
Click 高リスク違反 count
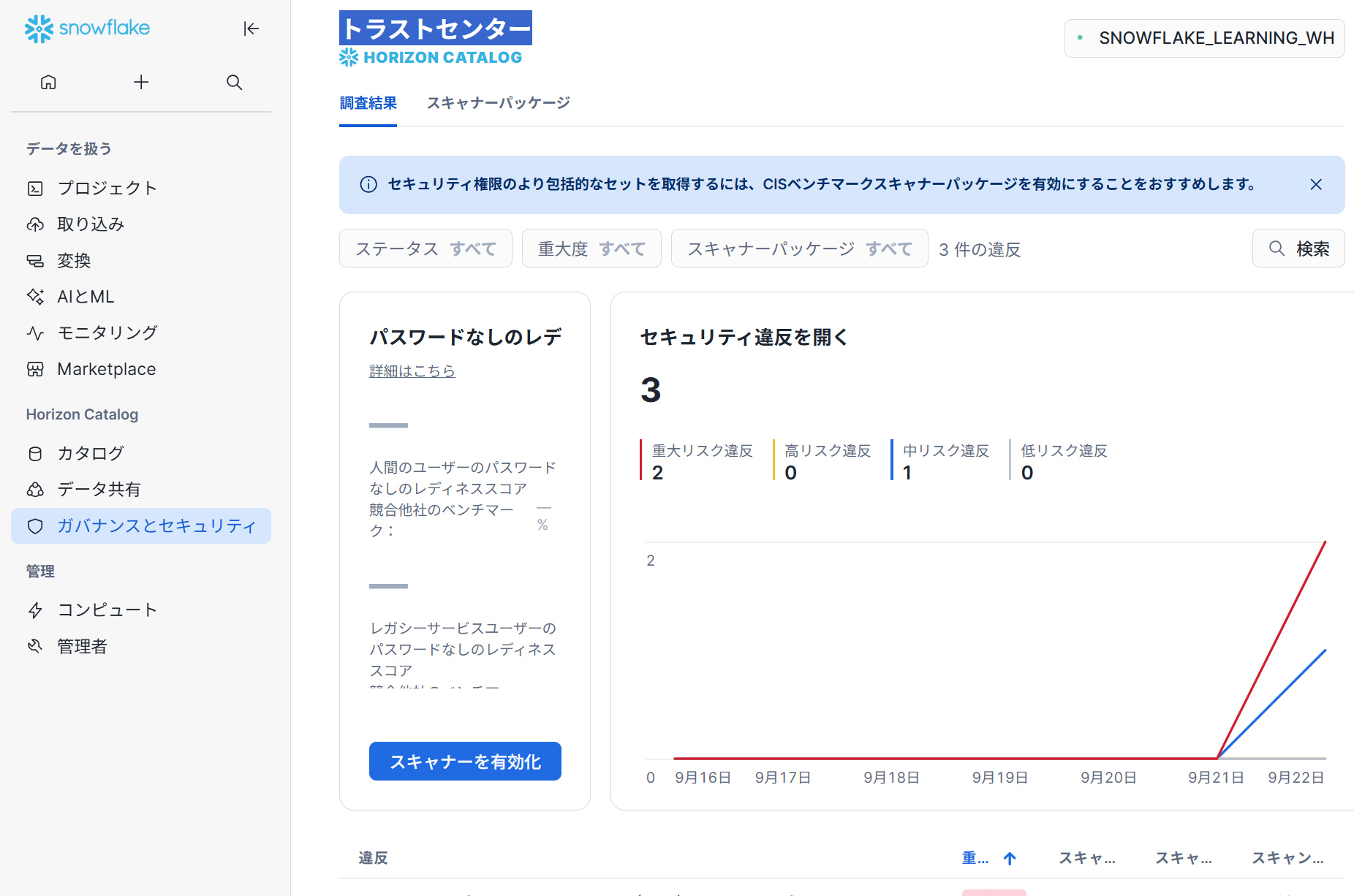tap(790, 473)
